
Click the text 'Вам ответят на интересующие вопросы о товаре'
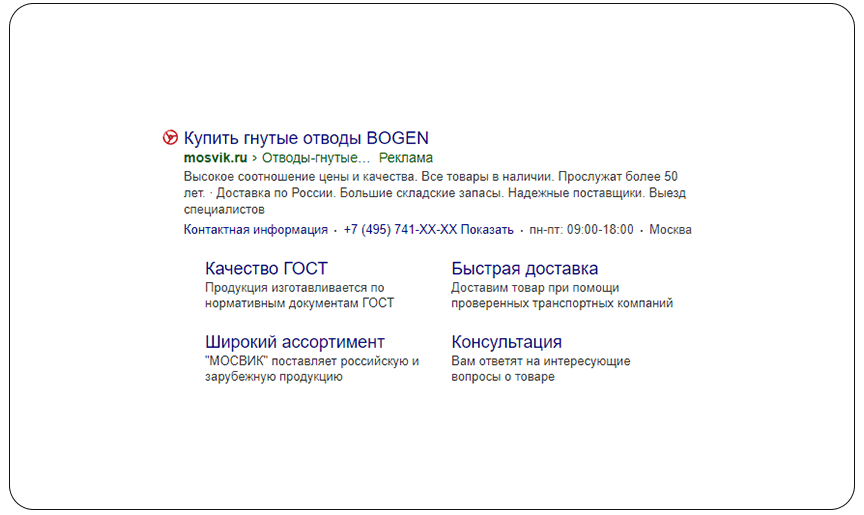[541, 369]
